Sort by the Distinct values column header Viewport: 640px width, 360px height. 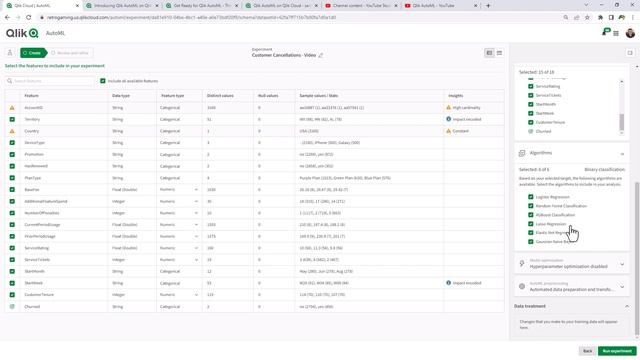[x=220, y=96]
